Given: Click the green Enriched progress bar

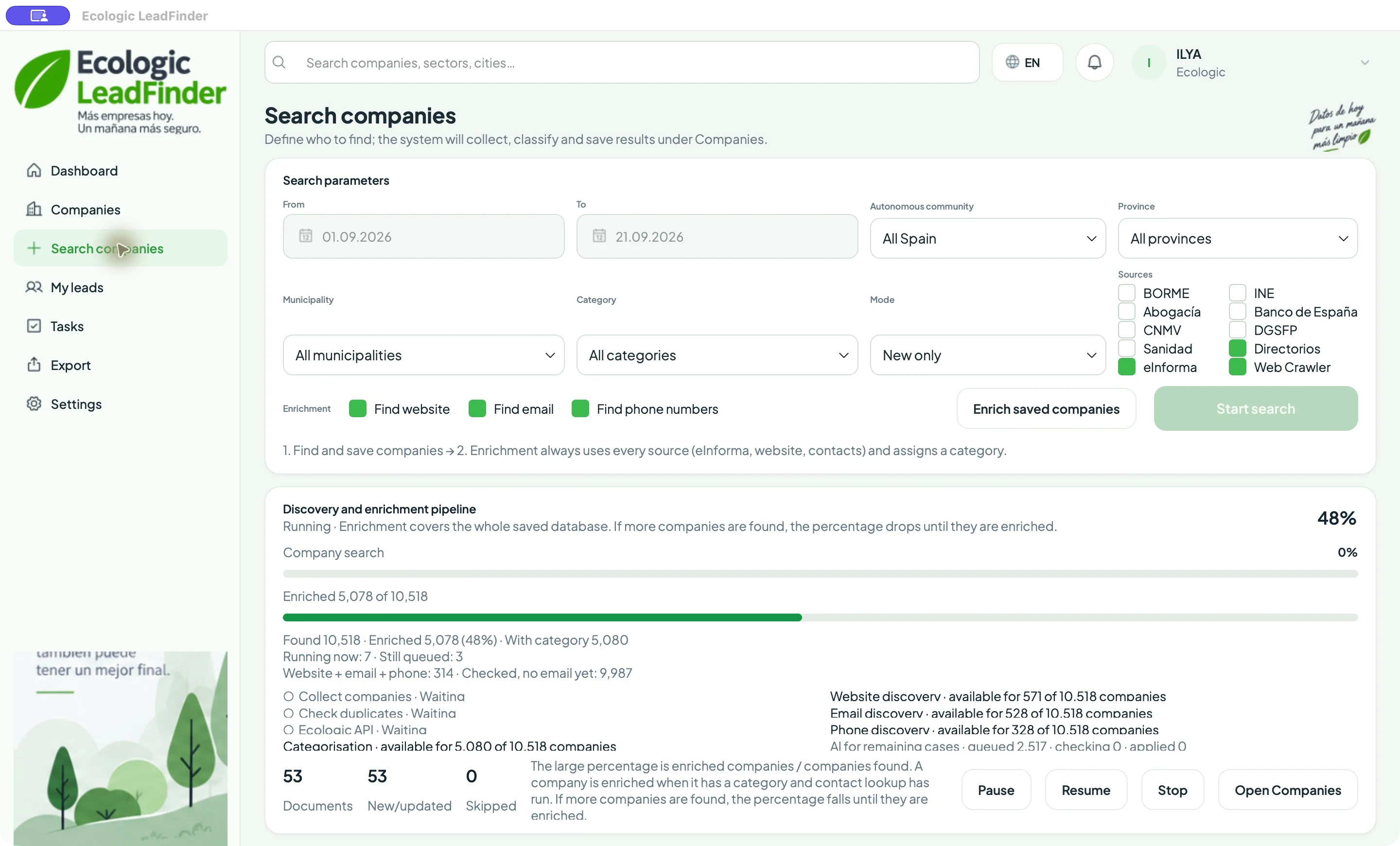Looking at the screenshot, I should pyautogui.click(x=542, y=617).
